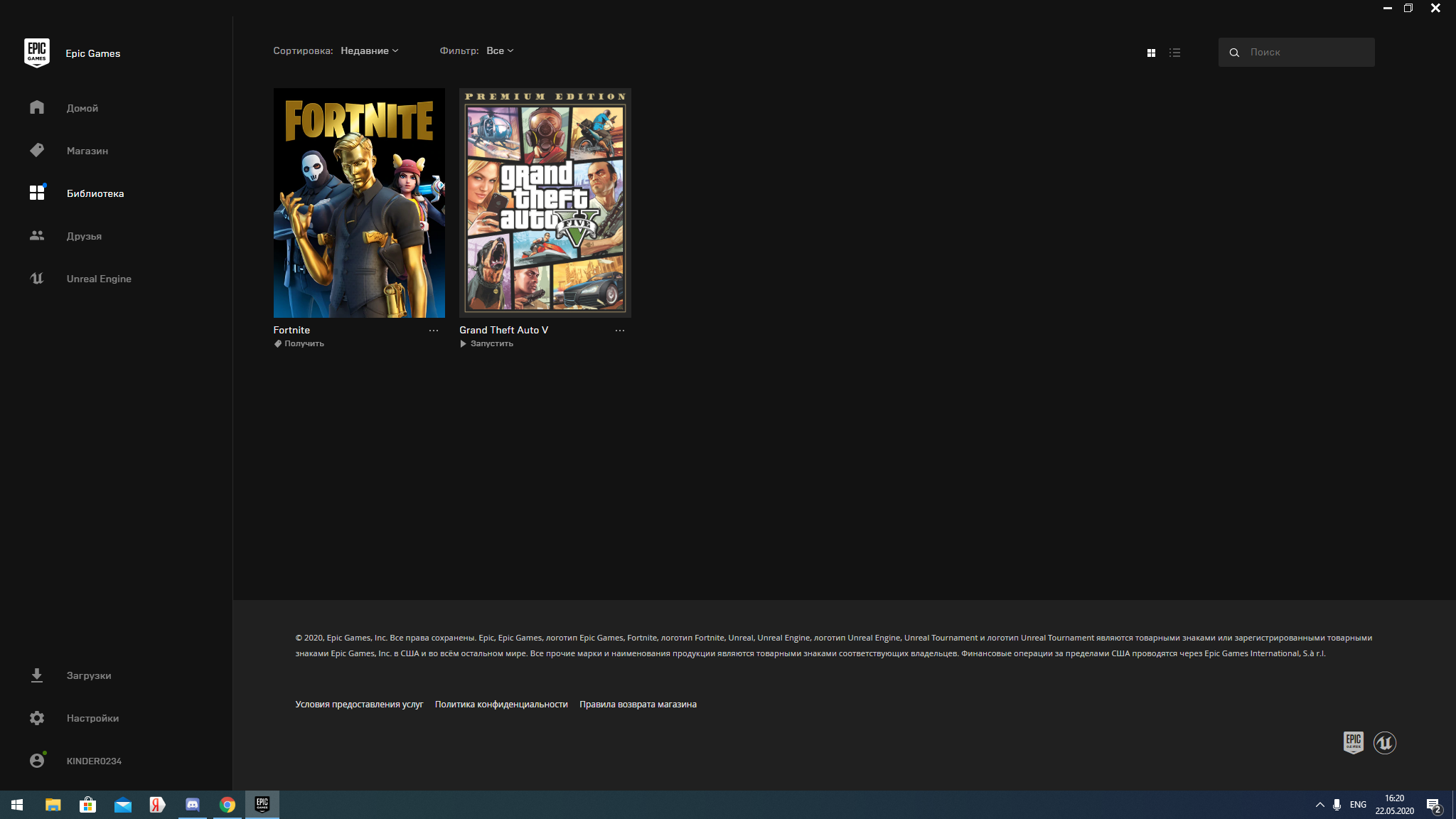Expand the Фильтр Все dropdown
The width and height of the screenshot is (1456, 819).
coord(500,50)
